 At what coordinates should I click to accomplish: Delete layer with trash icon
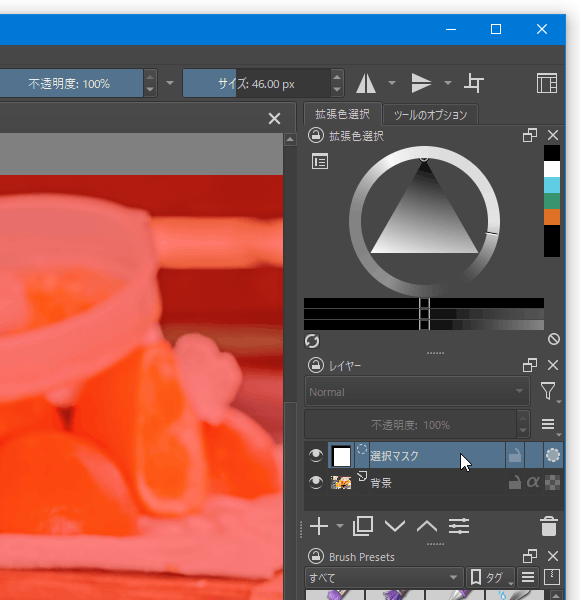549,526
